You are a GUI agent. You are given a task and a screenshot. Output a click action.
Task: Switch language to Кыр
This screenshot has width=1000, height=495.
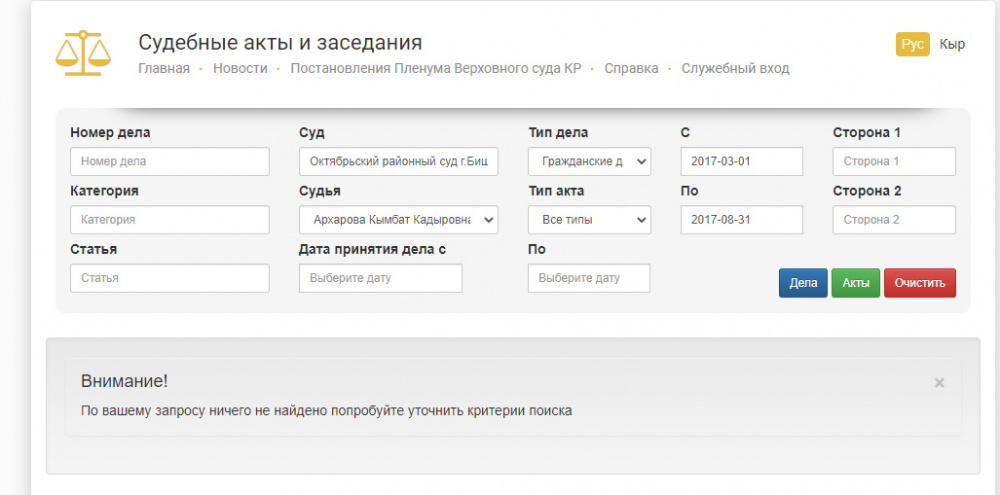coord(952,44)
